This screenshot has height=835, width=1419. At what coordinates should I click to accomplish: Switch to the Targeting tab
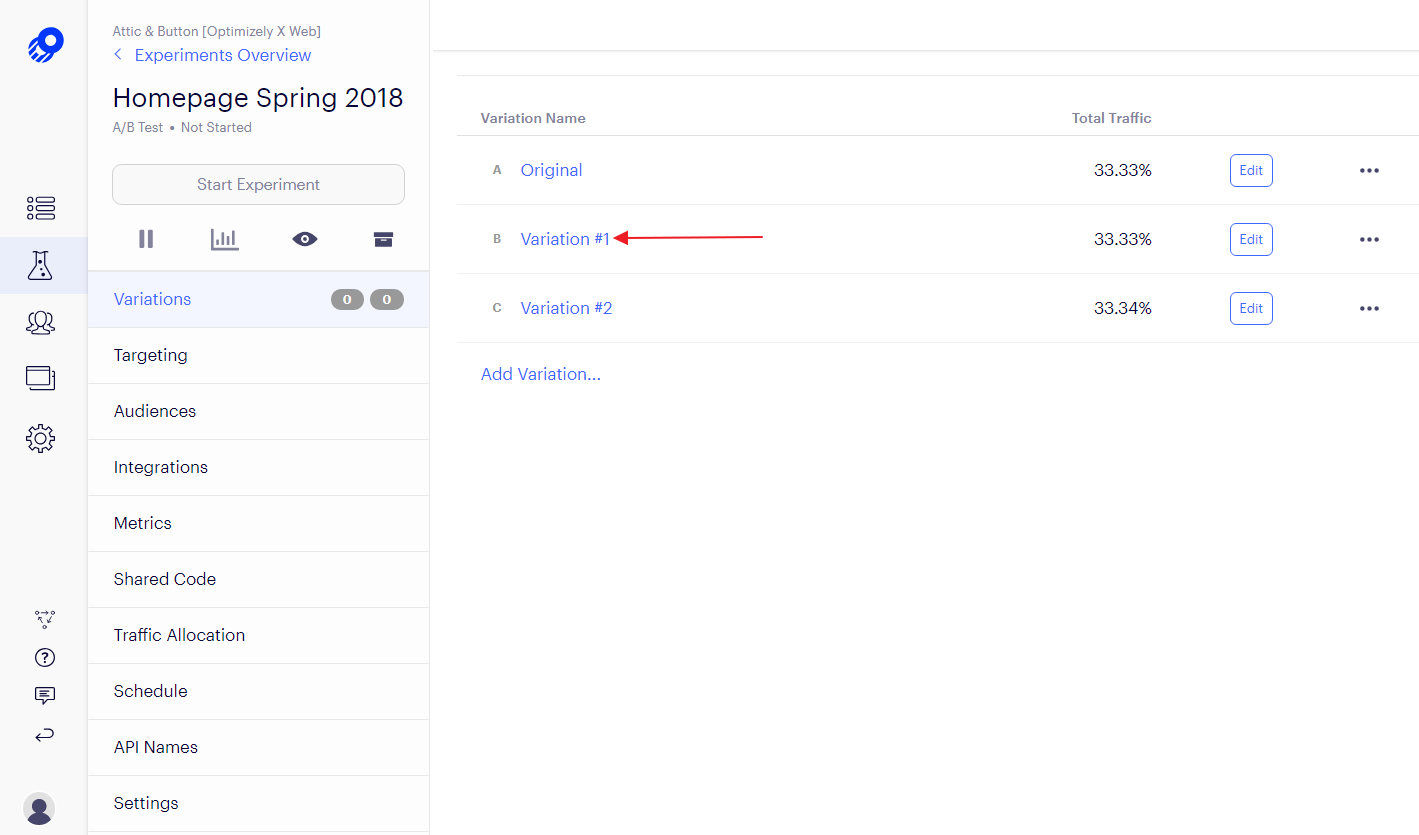(151, 355)
